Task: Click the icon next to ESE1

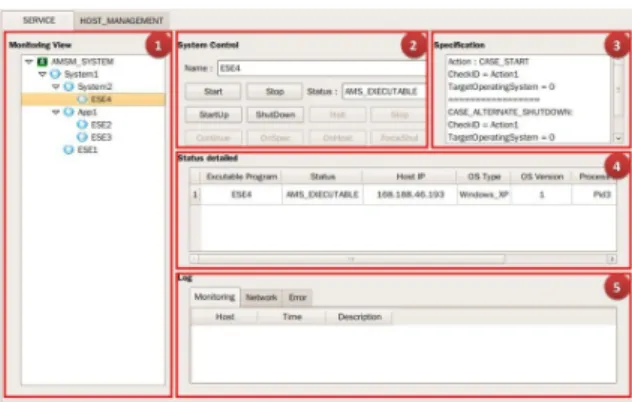Action: pos(69,150)
